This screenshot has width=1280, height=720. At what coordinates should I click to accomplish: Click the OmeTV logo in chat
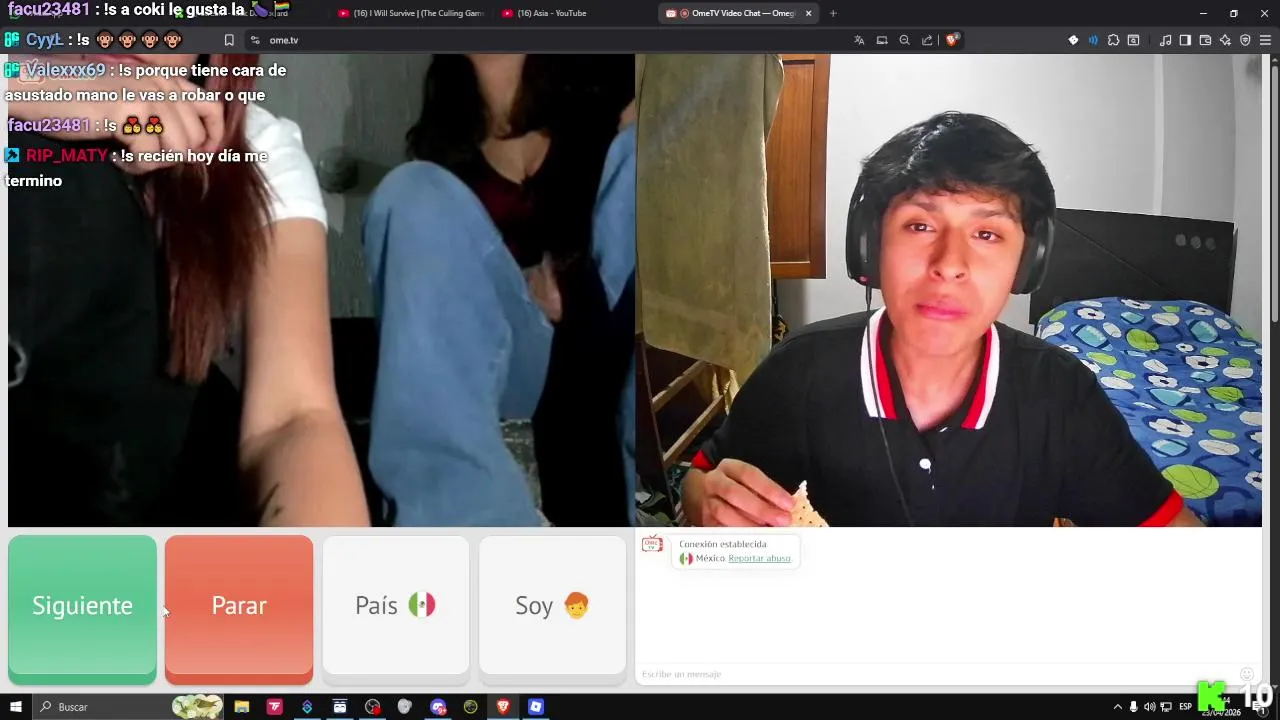point(652,544)
